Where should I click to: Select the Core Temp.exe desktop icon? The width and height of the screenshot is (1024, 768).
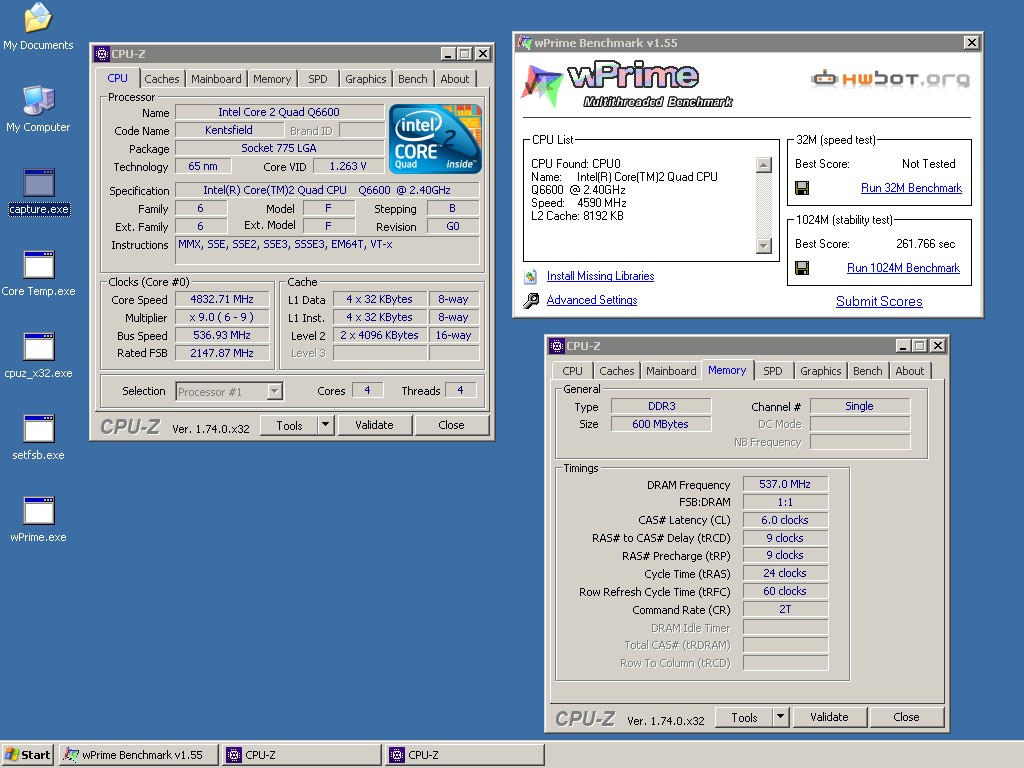[38, 274]
